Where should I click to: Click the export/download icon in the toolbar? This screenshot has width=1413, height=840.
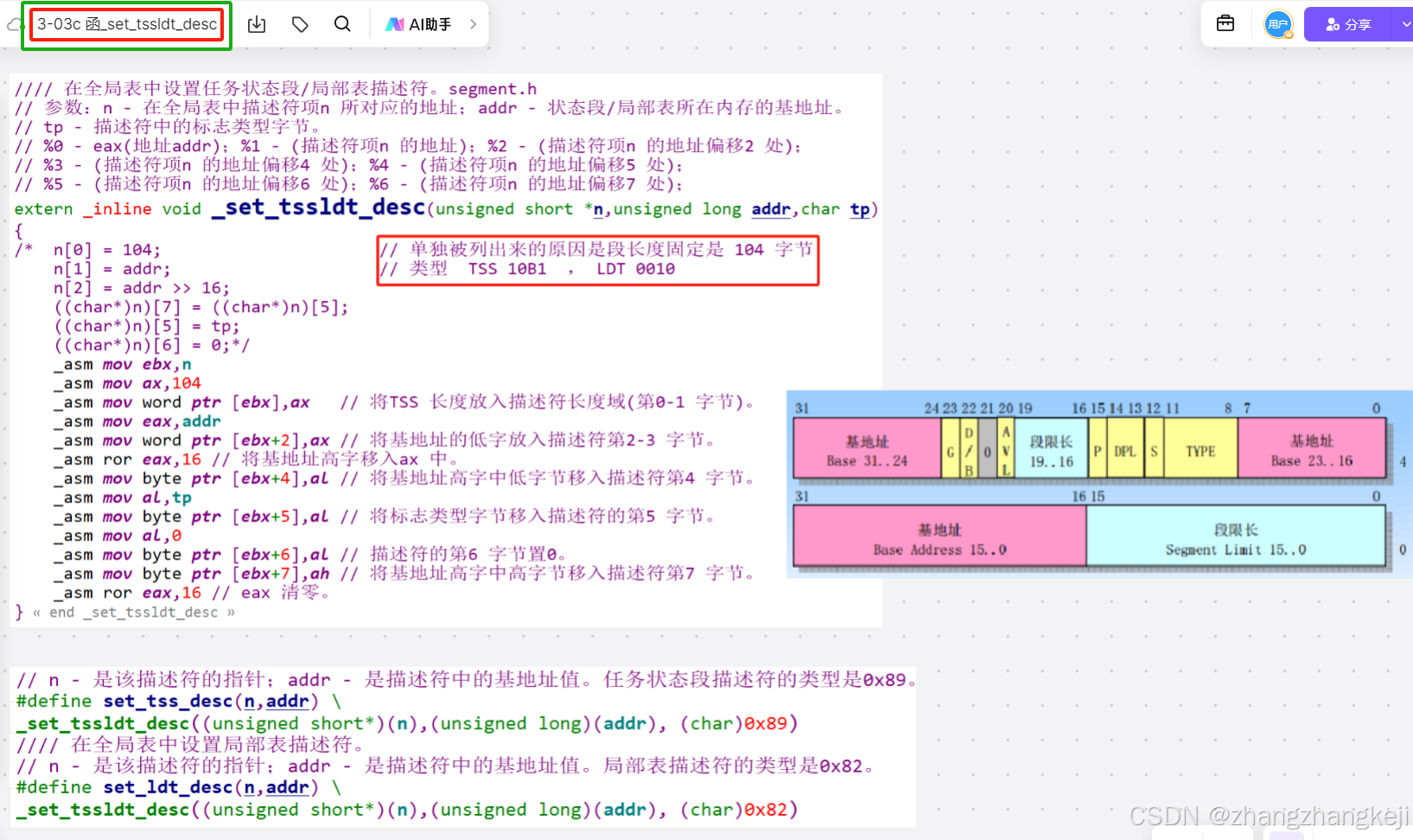click(x=257, y=24)
